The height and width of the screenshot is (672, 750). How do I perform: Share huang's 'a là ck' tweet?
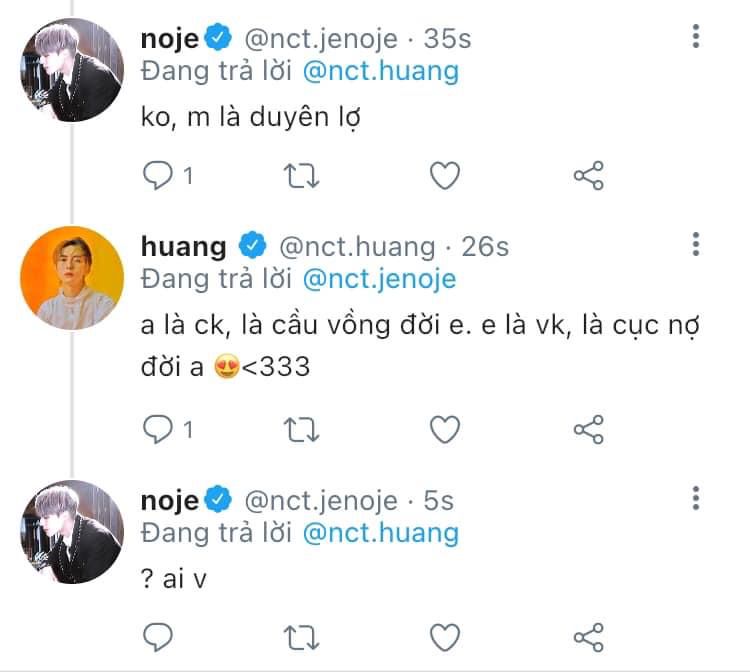point(589,430)
